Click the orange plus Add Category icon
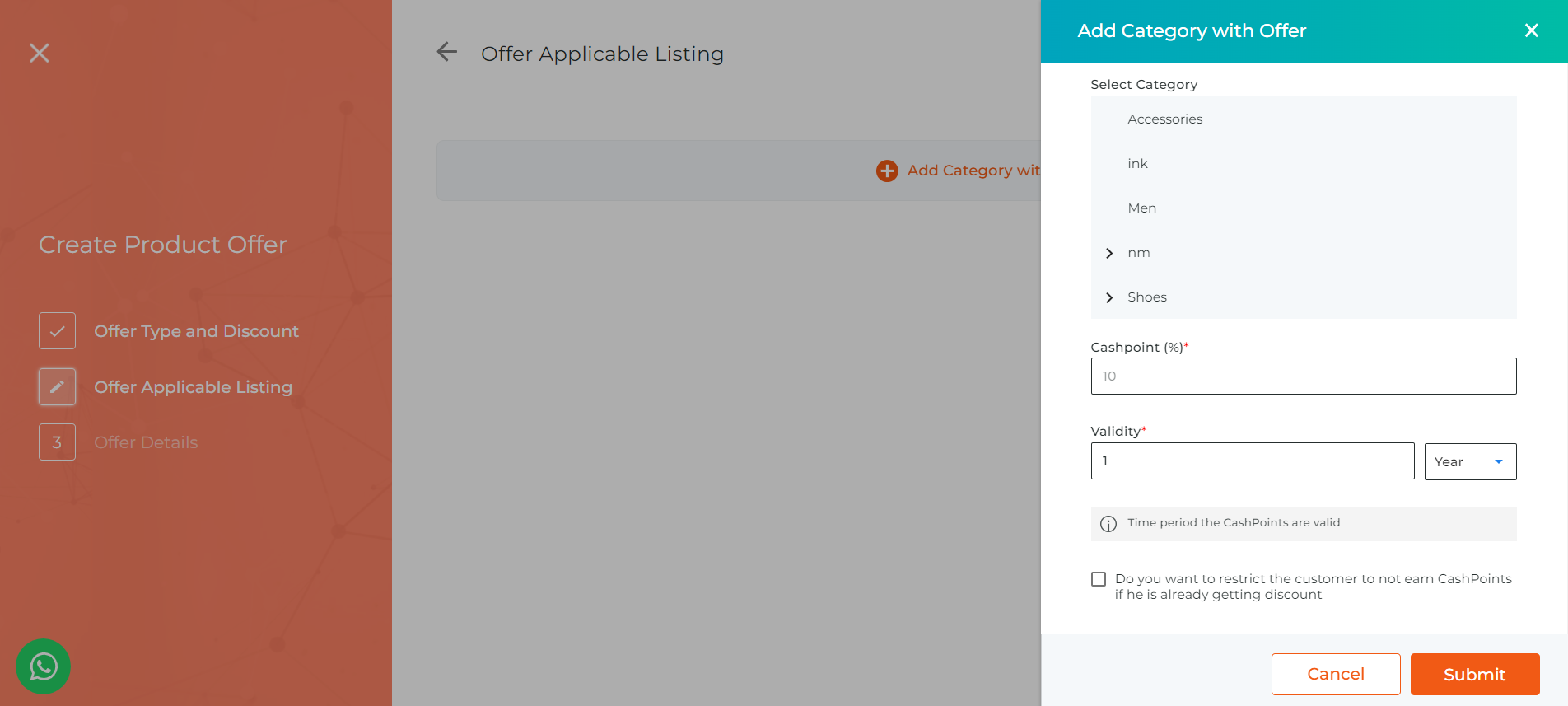The height and width of the screenshot is (706, 1568). pos(887,171)
